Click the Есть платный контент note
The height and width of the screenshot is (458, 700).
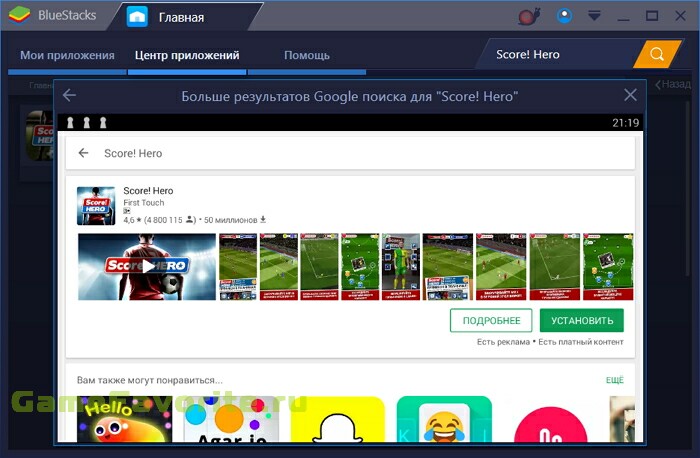point(581,342)
